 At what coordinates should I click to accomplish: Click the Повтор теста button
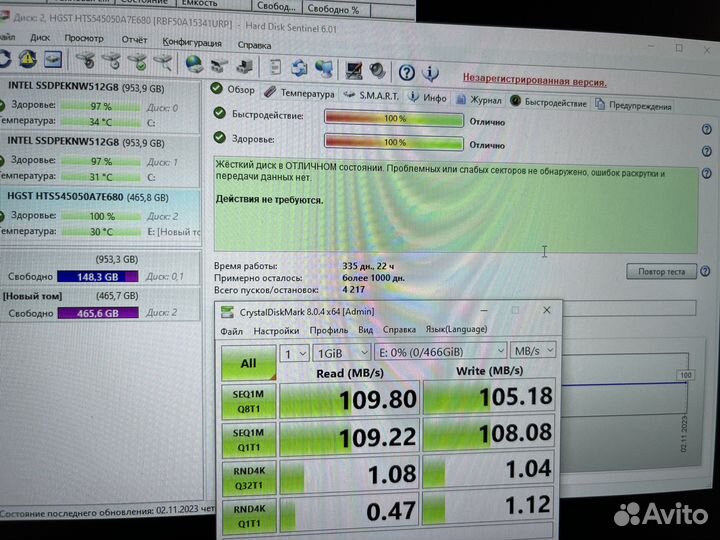(661, 271)
